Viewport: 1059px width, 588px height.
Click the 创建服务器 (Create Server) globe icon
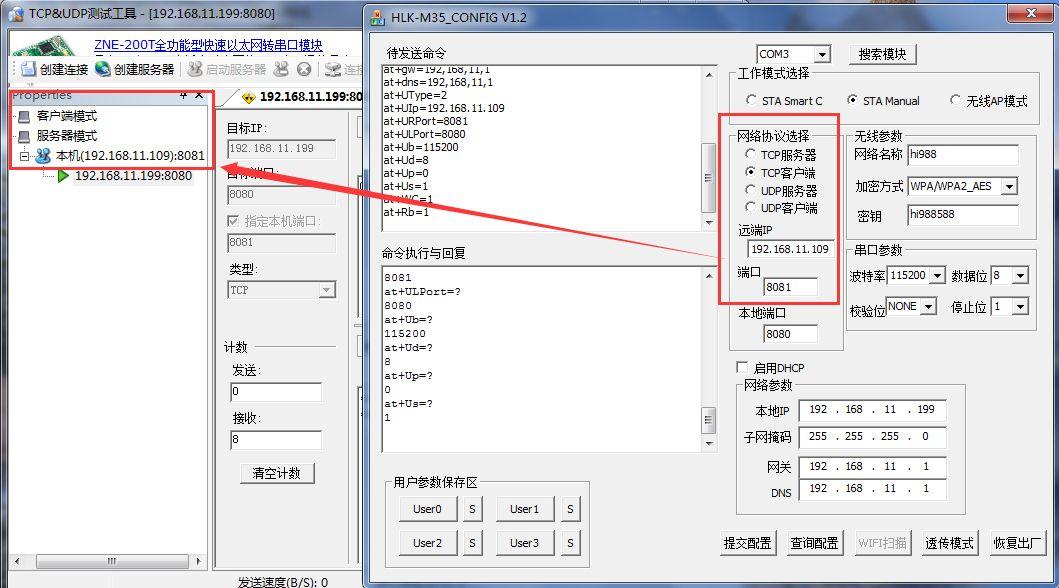click(x=103, y=69)
